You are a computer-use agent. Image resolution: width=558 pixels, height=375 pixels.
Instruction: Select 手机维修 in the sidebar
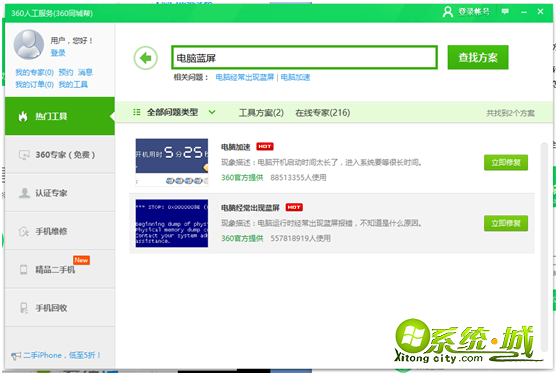pyautogui.click(x=60, y=231)
